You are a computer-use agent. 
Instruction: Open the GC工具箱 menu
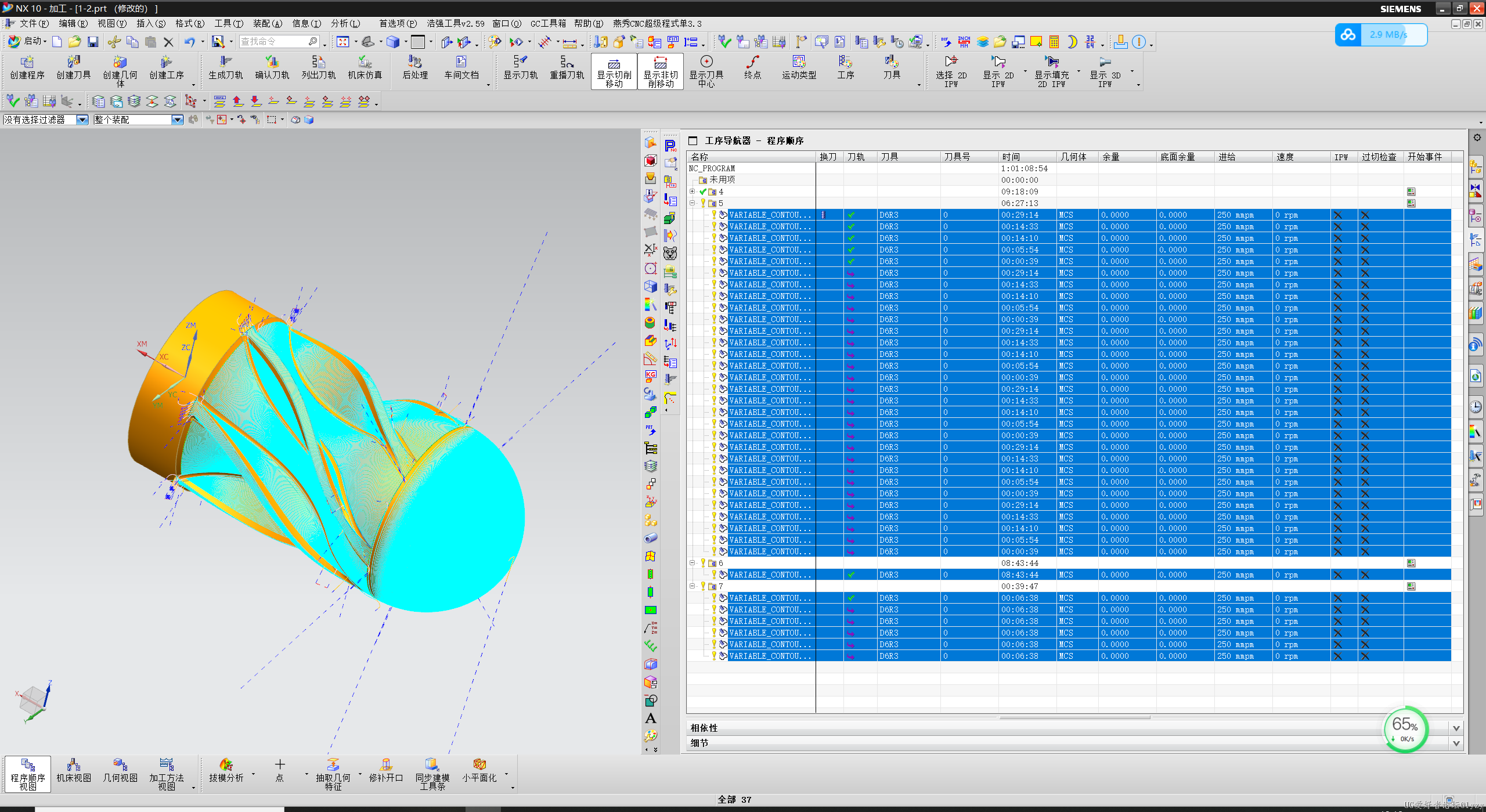click(548, 23)
